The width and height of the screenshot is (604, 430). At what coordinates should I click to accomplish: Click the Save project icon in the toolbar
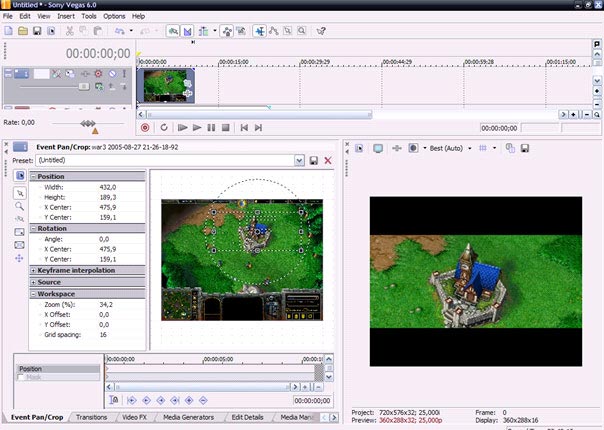tap(37, 32)
